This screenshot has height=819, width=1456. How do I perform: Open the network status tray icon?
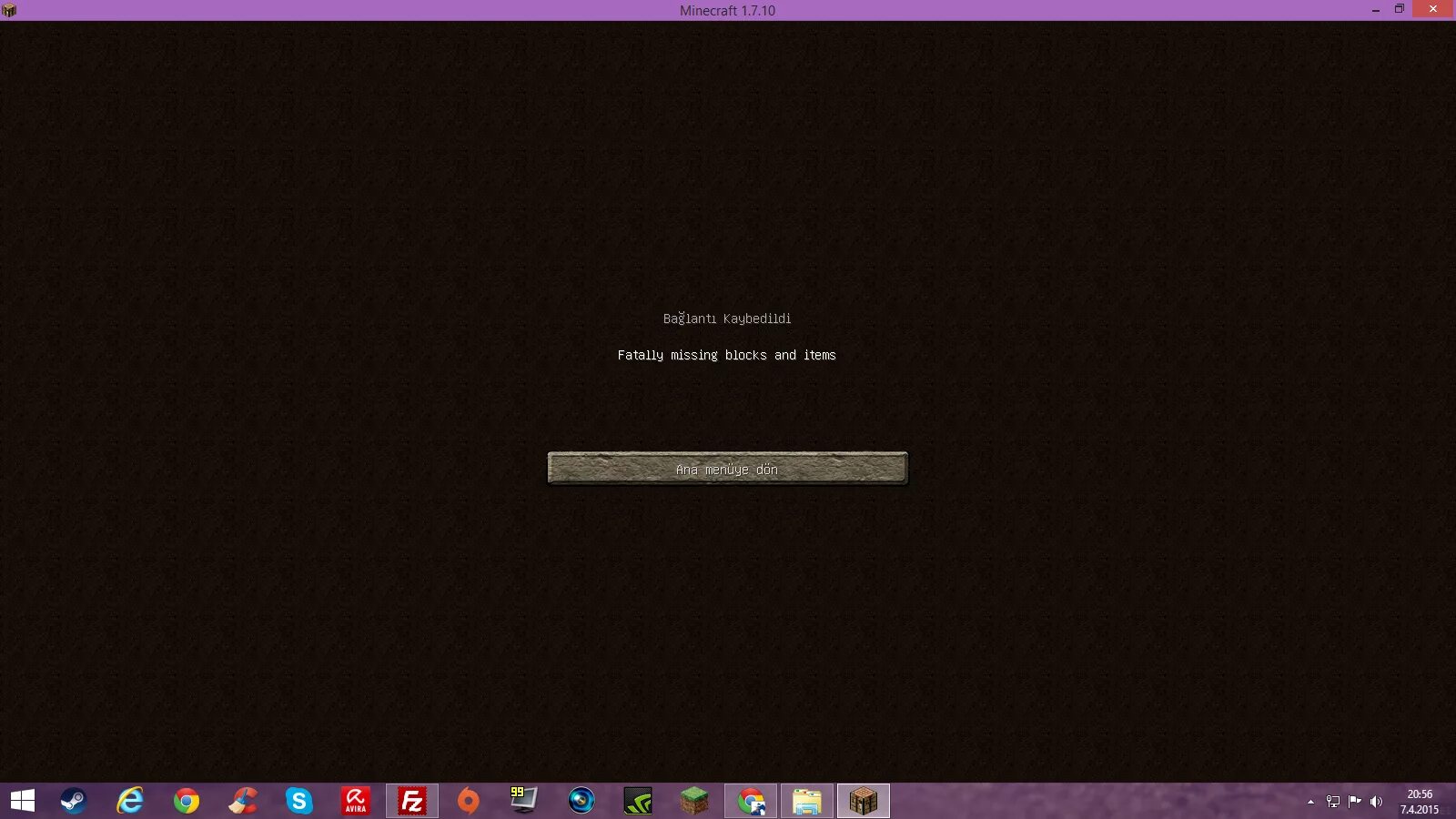pos(1333,802)
